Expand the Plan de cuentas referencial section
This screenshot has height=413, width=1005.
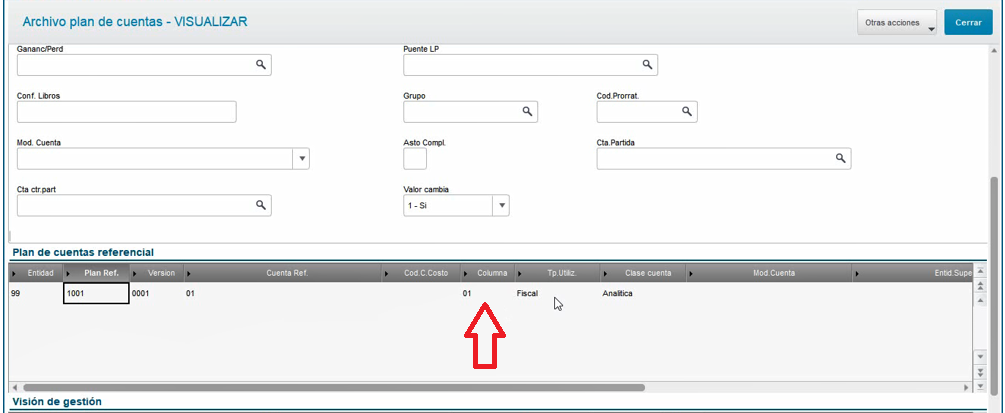(83, 252)
